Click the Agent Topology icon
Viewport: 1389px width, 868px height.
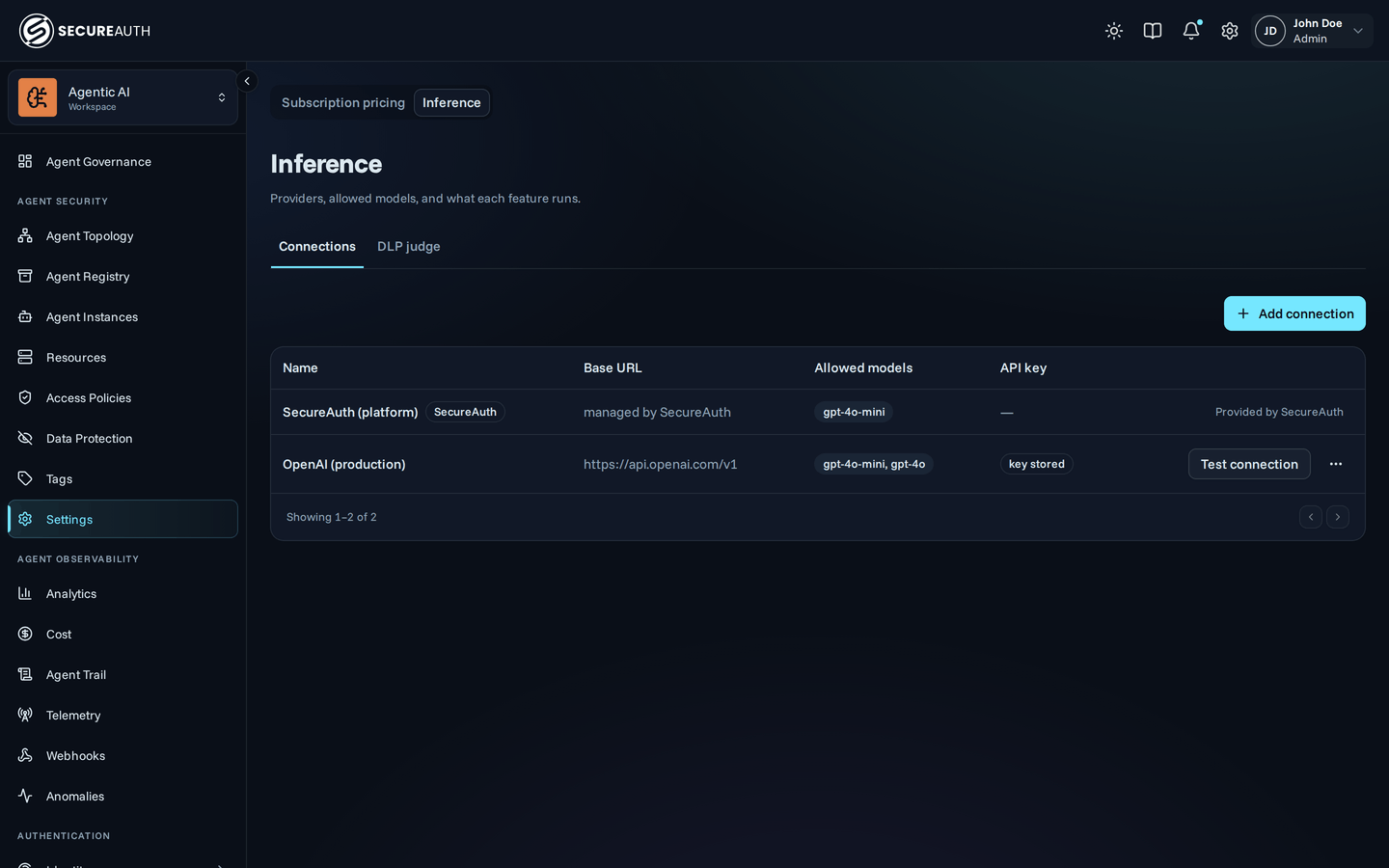tap(25, 235)
